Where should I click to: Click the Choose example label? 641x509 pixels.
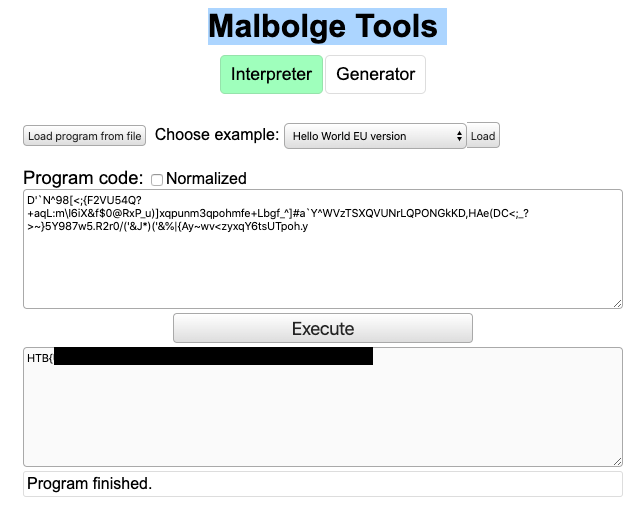pyautogui.click(x=217, y=135)
